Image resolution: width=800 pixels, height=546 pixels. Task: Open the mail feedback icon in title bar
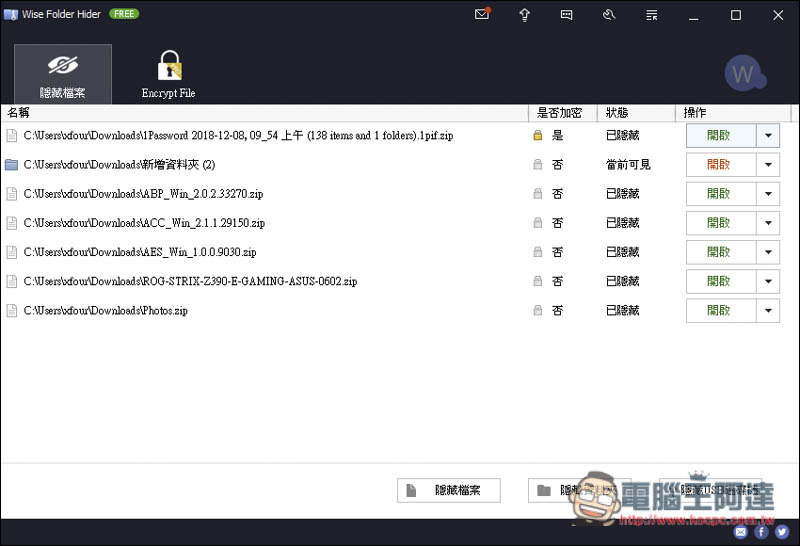pos(482,14)
